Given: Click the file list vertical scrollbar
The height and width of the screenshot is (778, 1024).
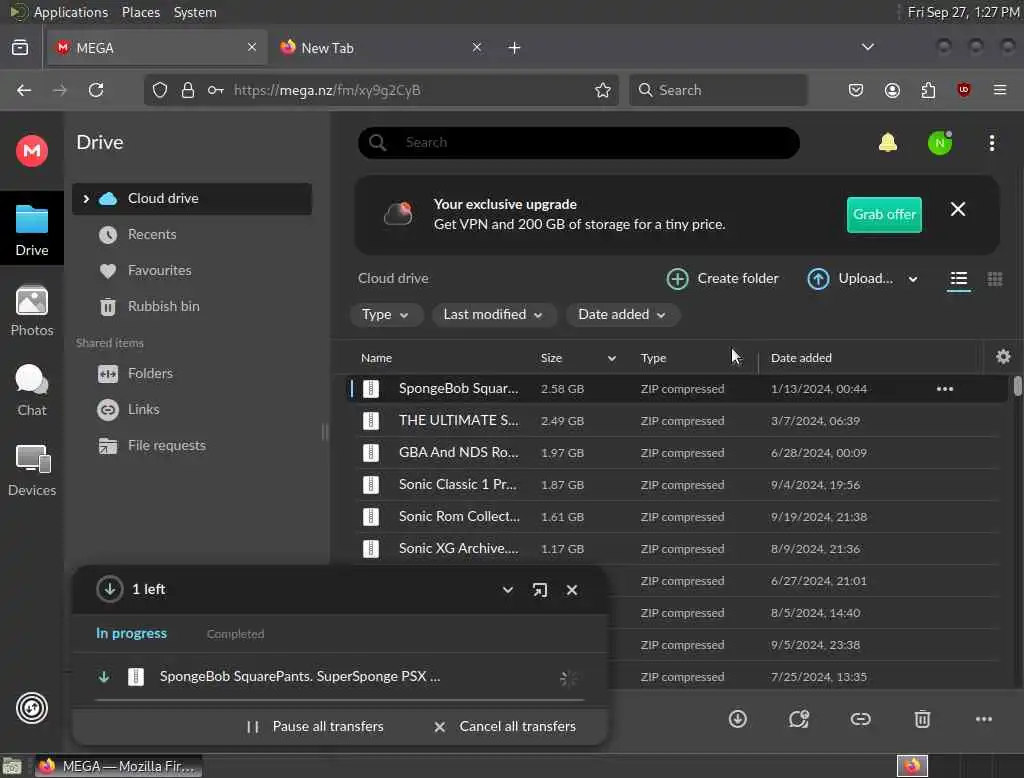Looking at the screenshot, I should [x=1017, y=386].
